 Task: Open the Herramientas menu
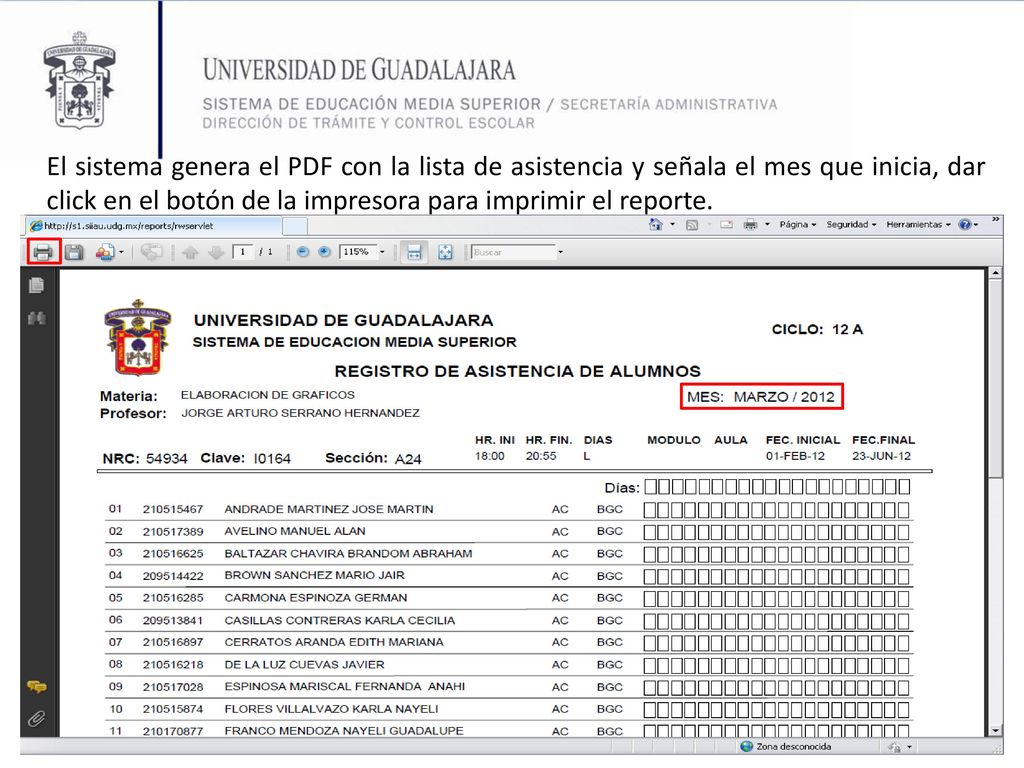coord(918,225)
